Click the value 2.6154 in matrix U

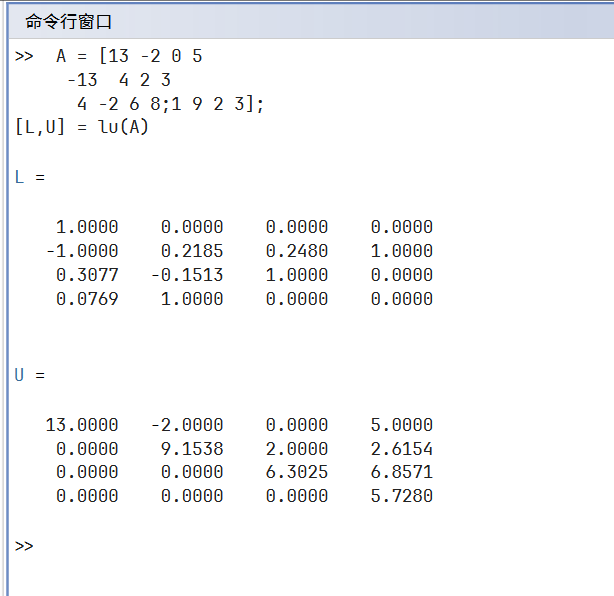tap(402, 449)
